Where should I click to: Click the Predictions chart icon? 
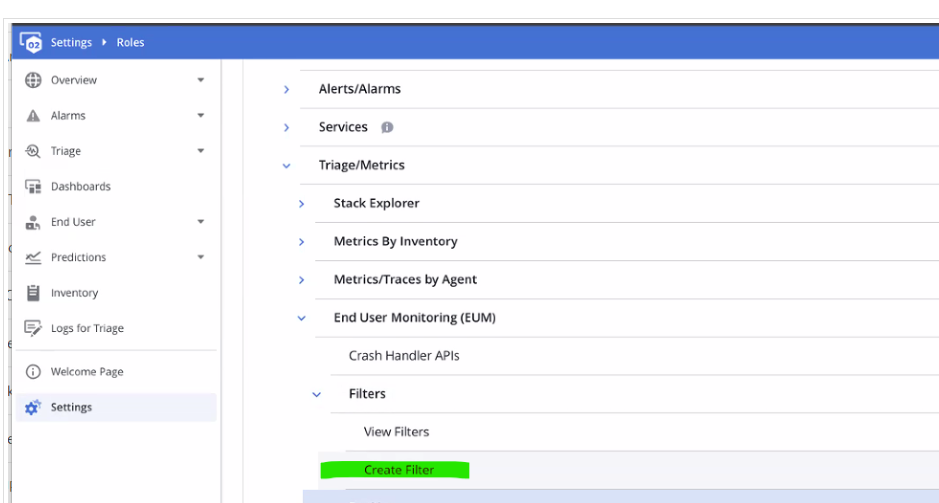click(33, 257)
